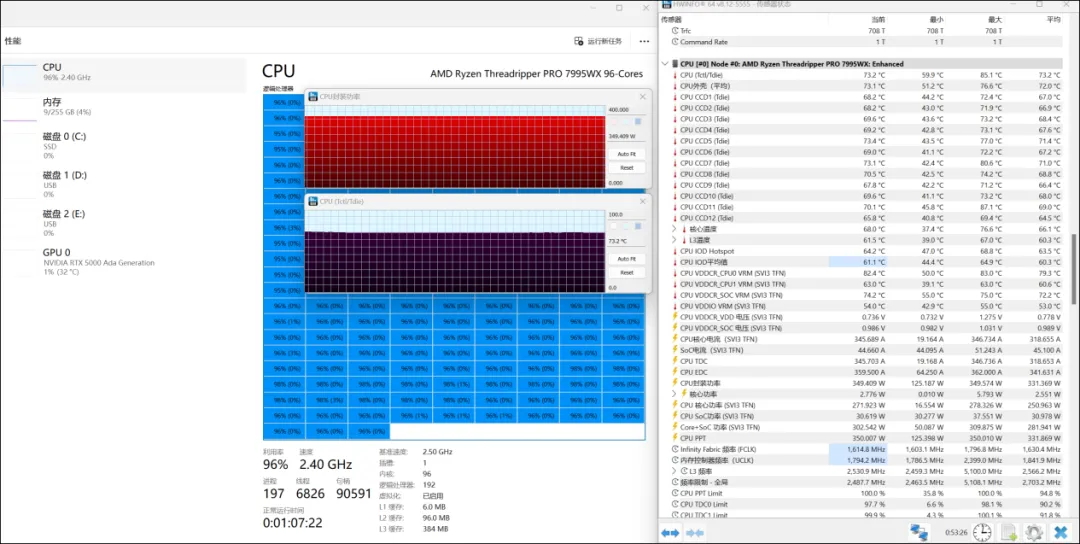
Task: Click the 传感器 column header
Action: point(672,20)
